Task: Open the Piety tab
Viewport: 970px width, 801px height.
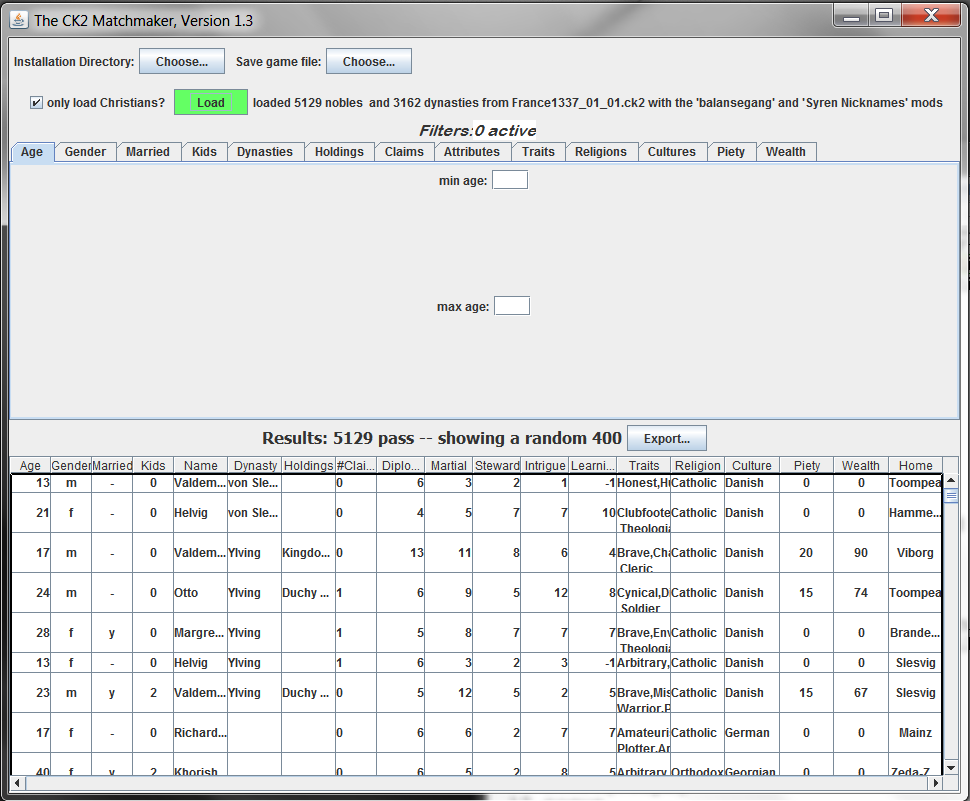Action: 731,152
